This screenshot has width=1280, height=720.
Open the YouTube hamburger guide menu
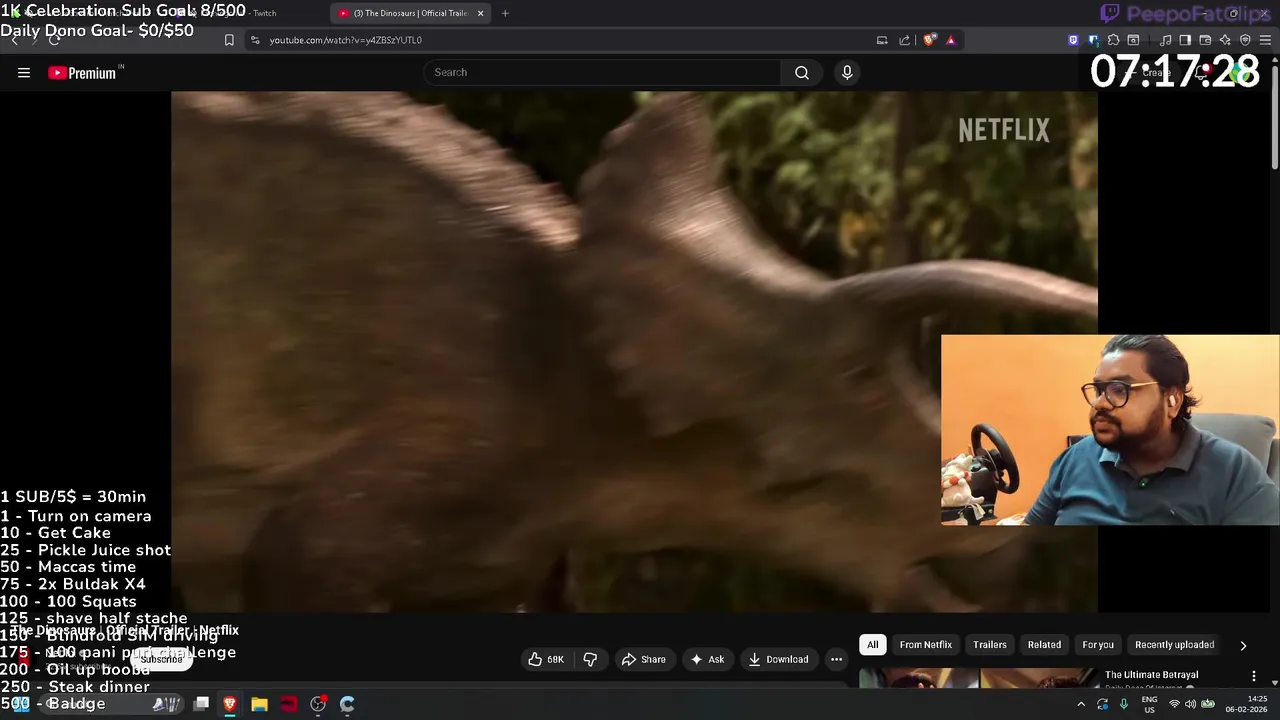pyautogui.click(x=24, y=72)
